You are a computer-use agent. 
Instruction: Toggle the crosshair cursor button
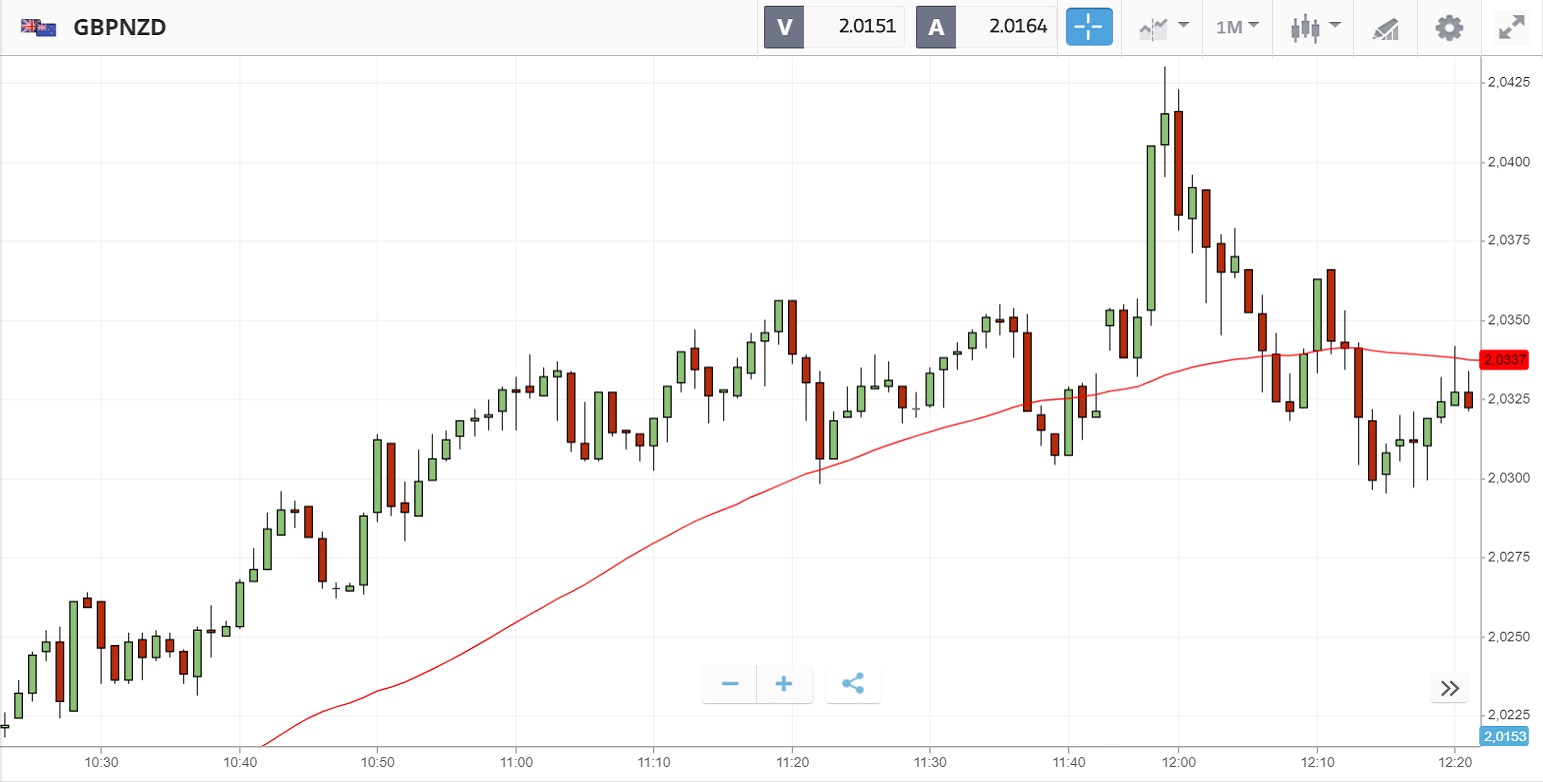pyautogui.click(x=1089, y=27)
